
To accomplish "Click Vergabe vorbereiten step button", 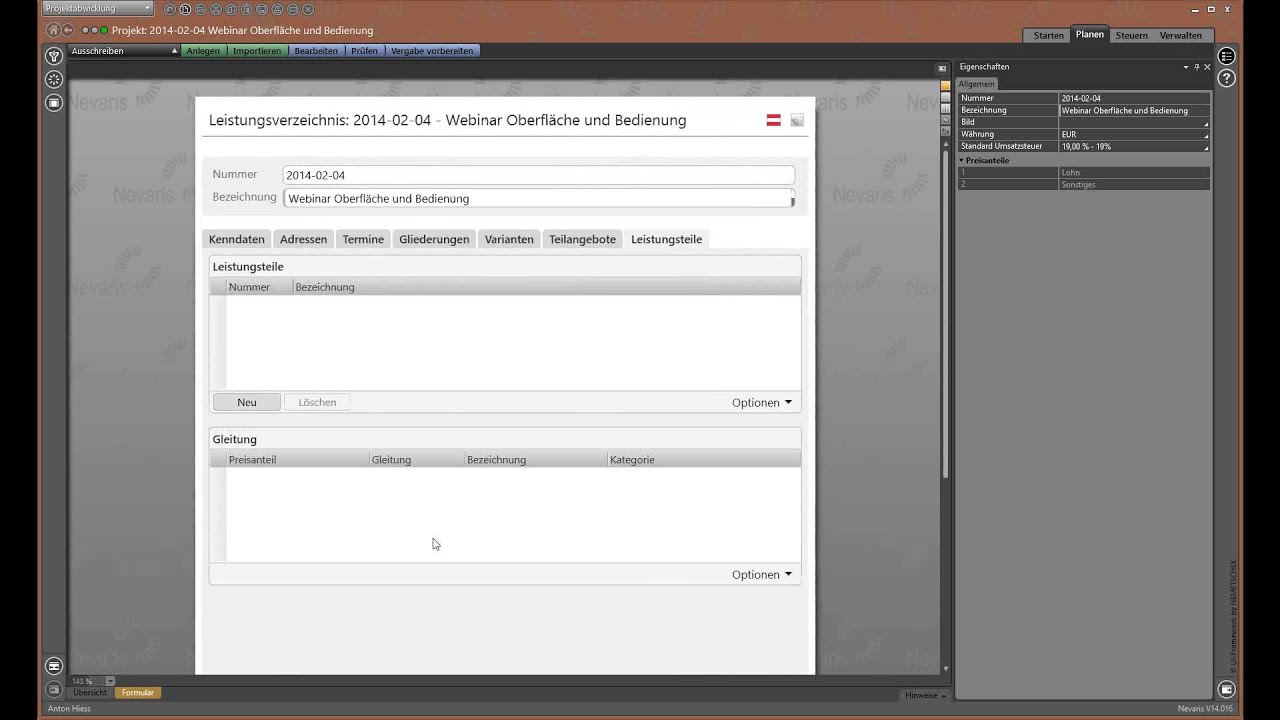I will click(x=432, y=51).
